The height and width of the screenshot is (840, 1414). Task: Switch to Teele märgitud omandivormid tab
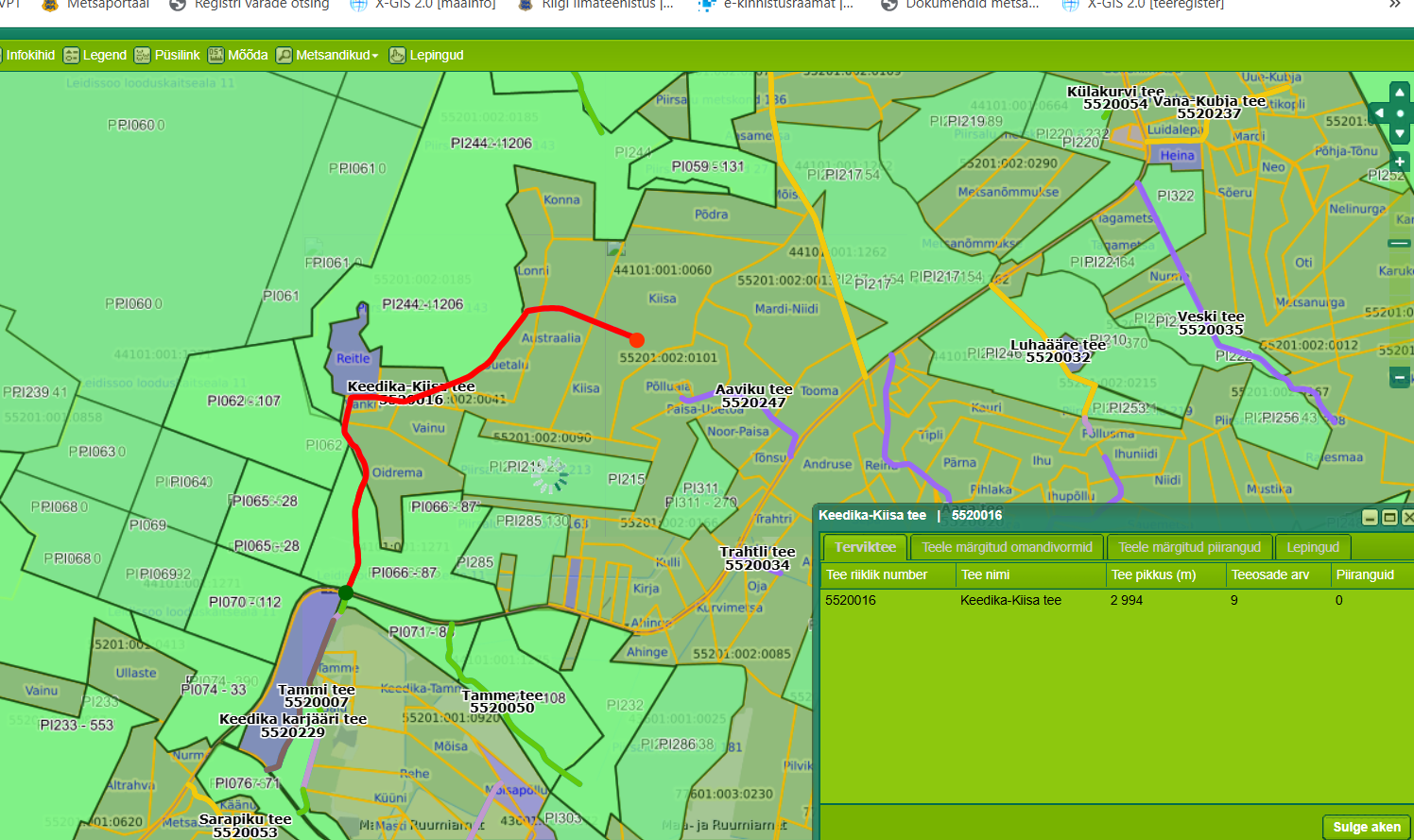(x=1007, y=547)
